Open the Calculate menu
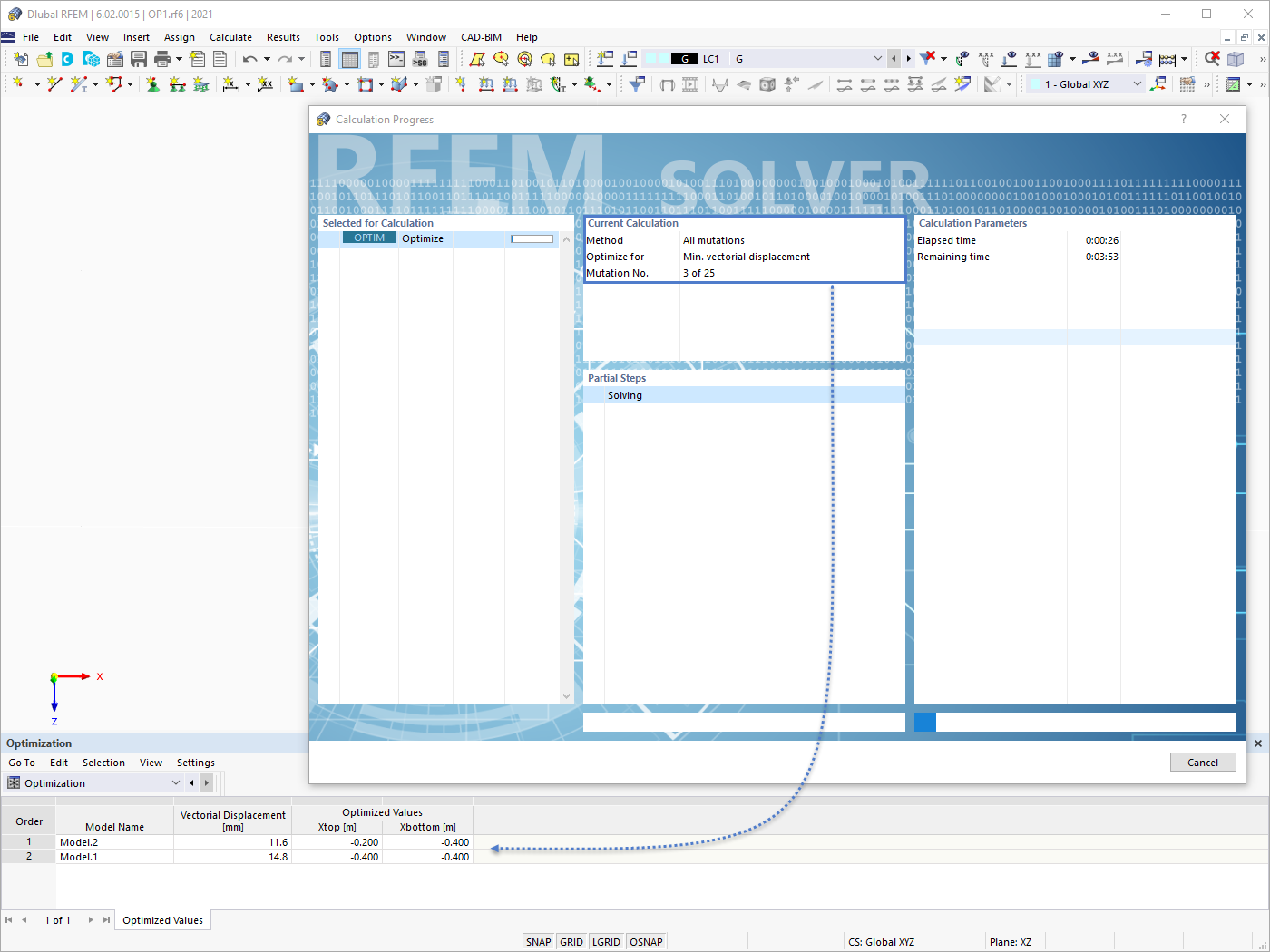The width and height of the screenshot is (1270, 952). [x=230, y=37]
